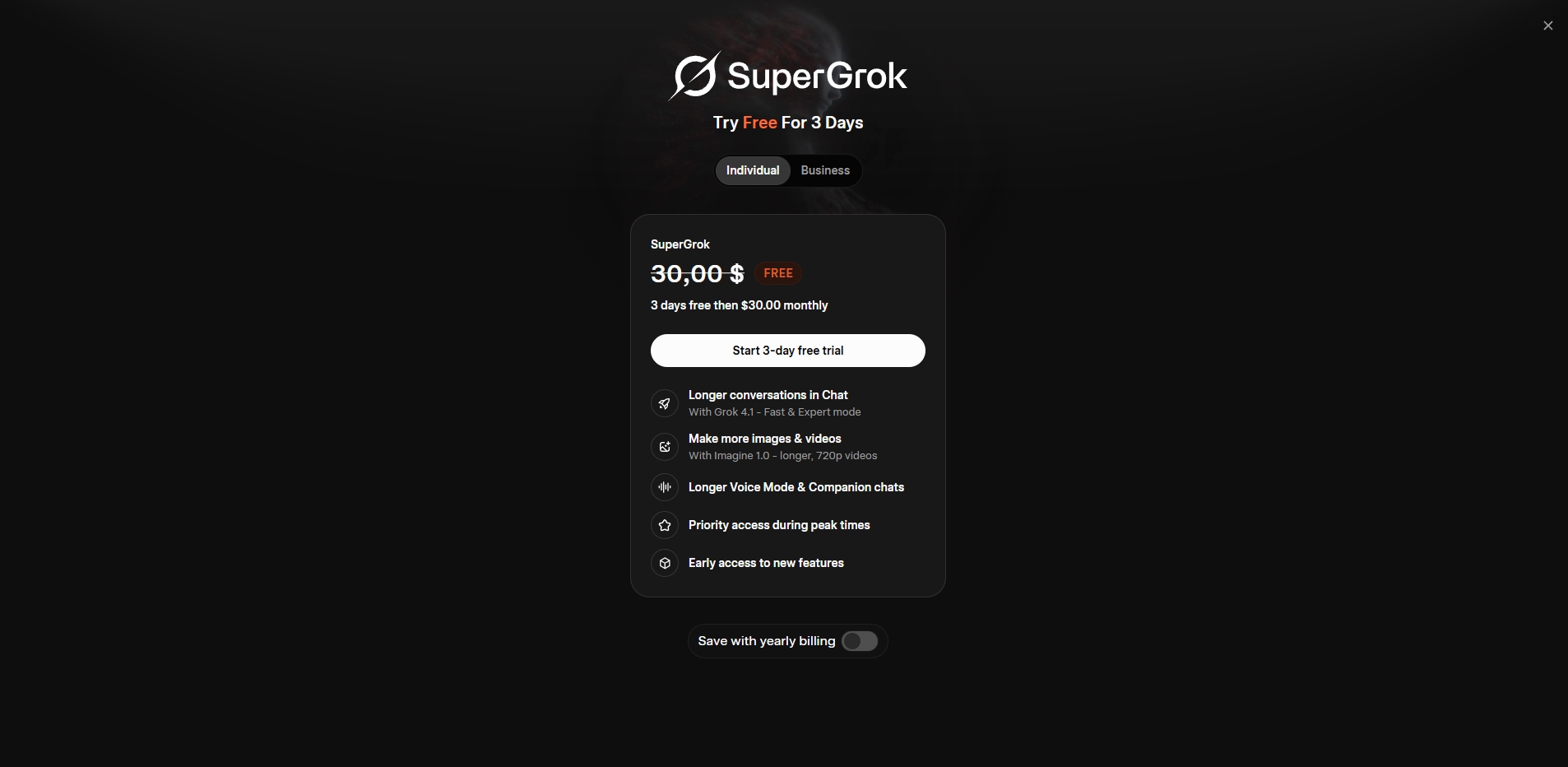Click the star icon for priority access

(x=665, y=525)
